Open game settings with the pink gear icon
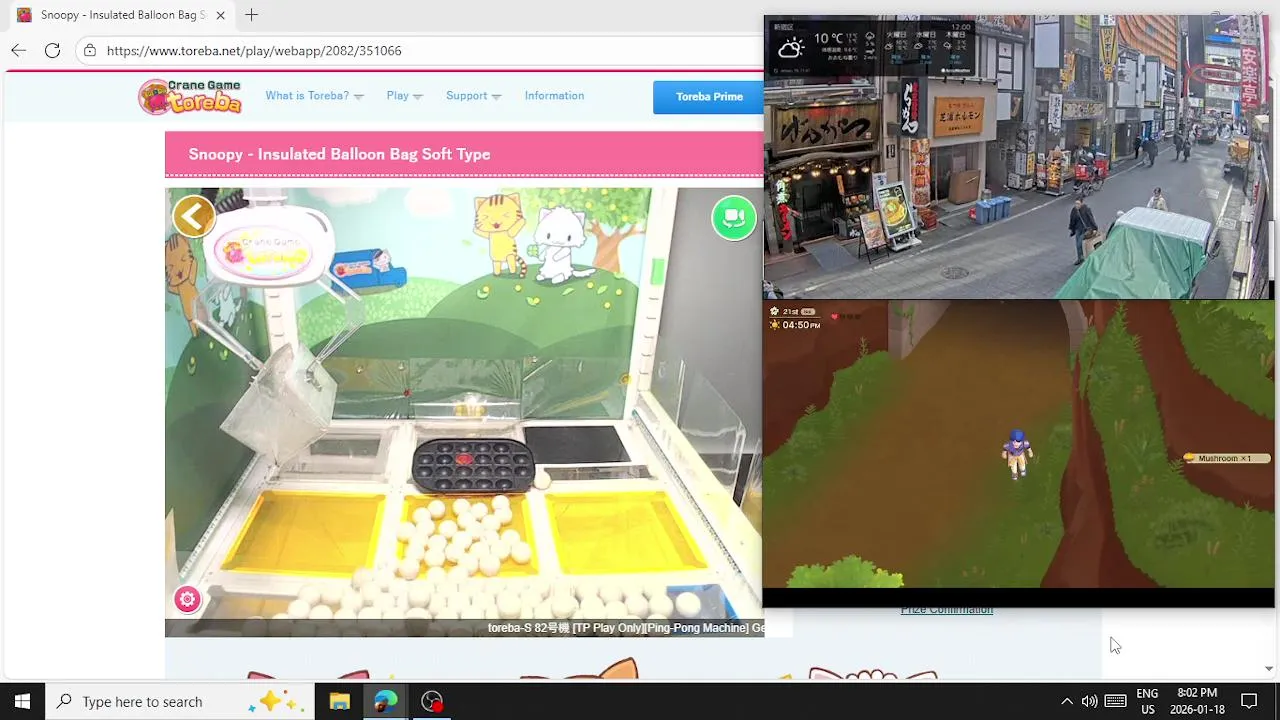Viewport: 1280px width, 720px height. 187,599
